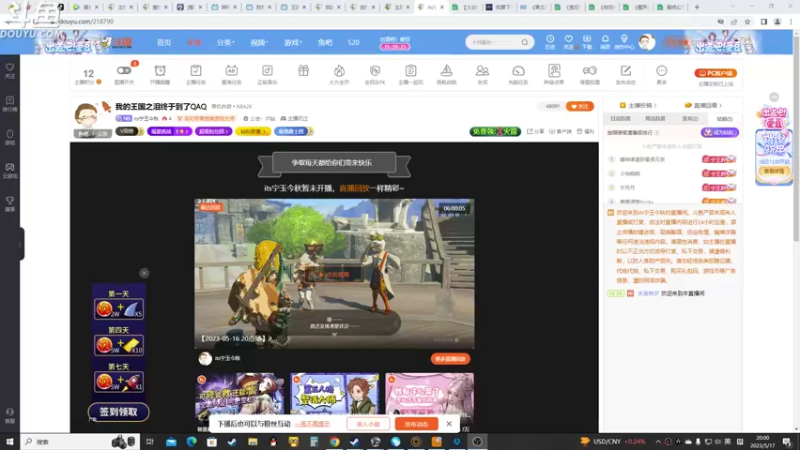
Task: Click the USD/CNY ticker widget in taskbar
Action: (x=613, y=441)
